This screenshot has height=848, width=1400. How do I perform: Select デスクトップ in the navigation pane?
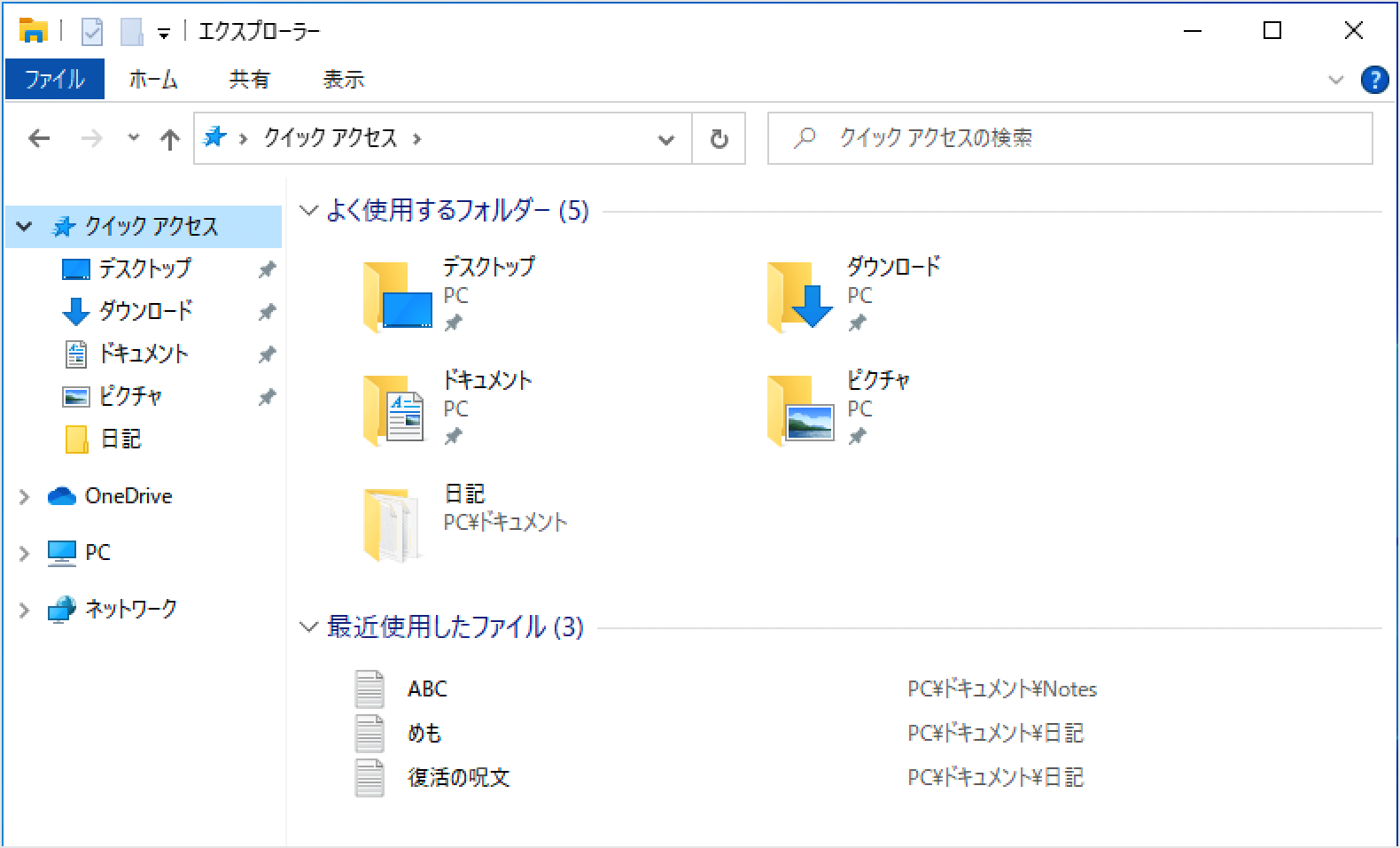(144, 268)
